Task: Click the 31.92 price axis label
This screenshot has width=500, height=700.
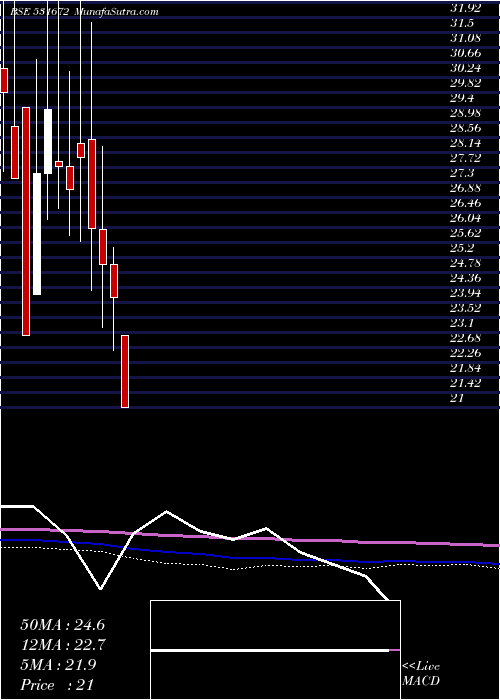Action: [466, 8]
